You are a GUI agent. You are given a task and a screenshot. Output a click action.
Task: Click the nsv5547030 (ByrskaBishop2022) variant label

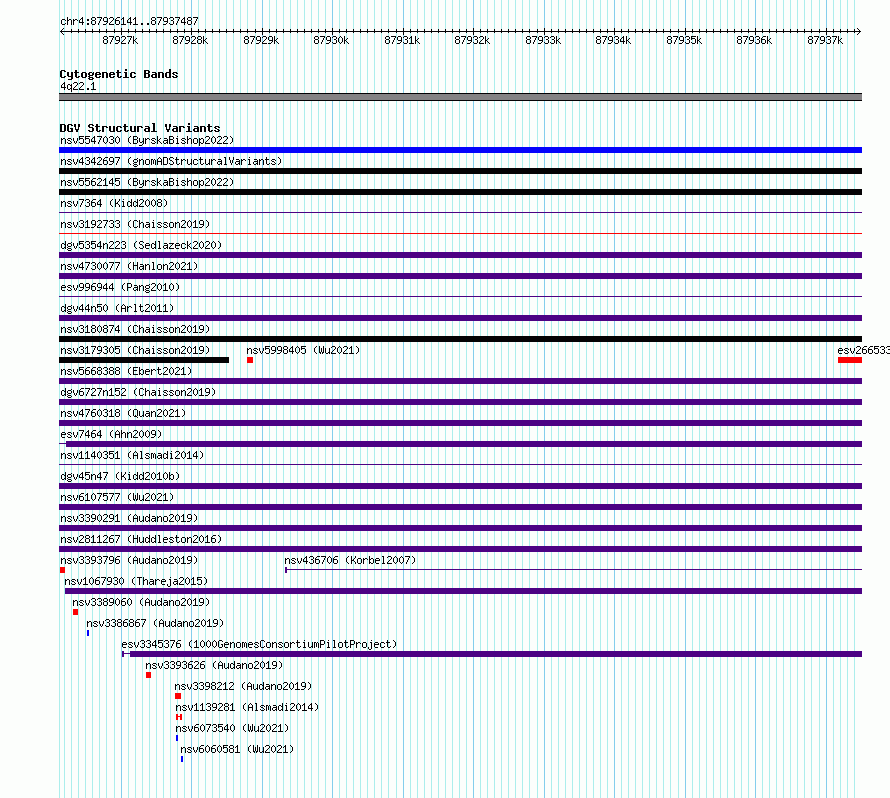coord(147,140)
